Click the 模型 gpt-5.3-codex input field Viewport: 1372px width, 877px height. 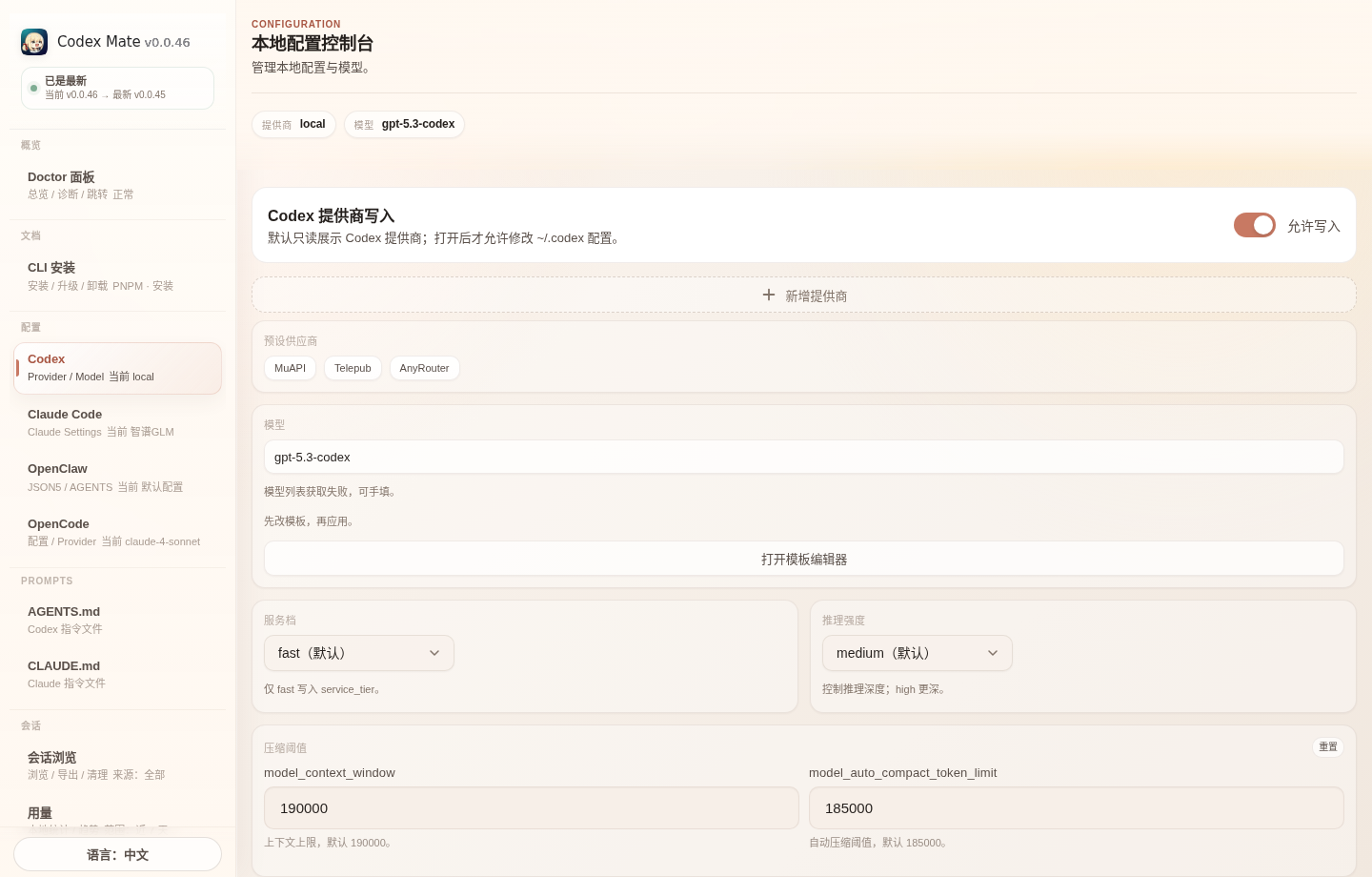(x=804, y=457)
